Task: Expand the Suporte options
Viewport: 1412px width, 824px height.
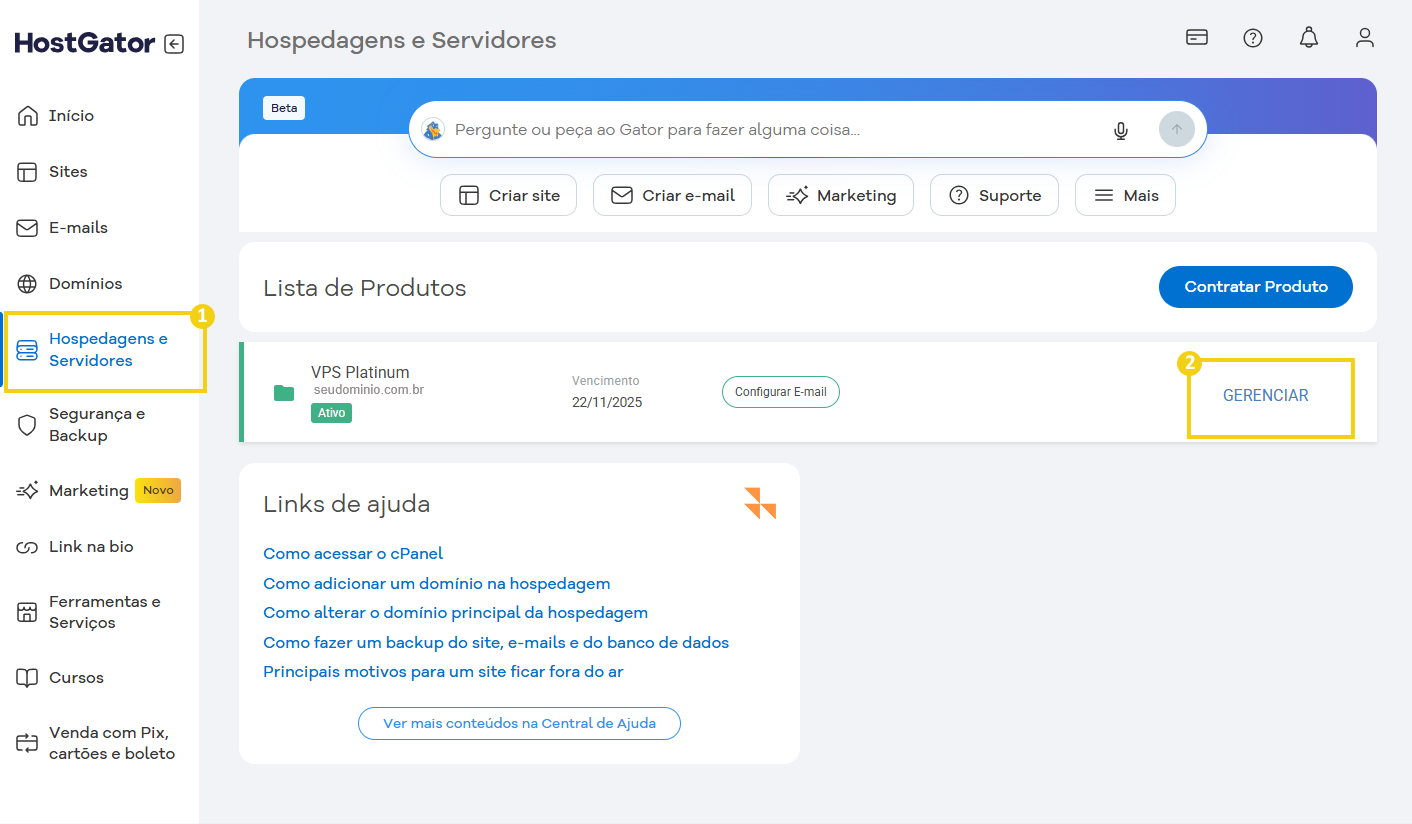Action: coord(994,195)
